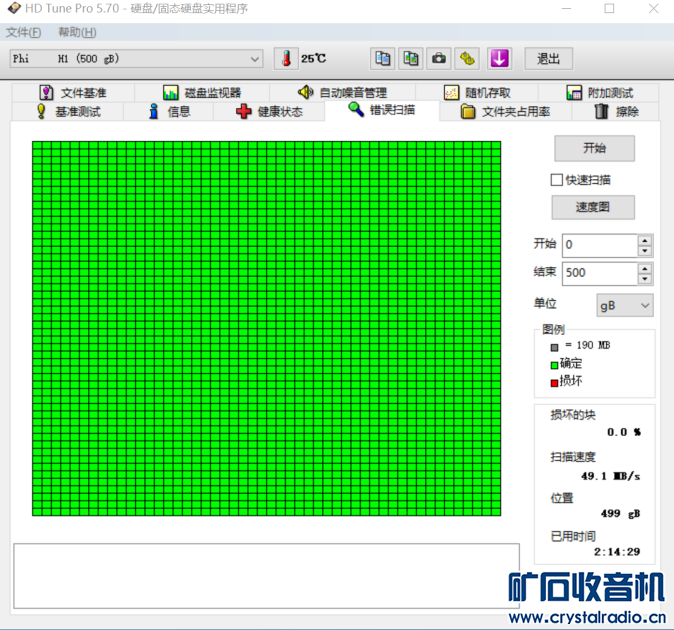Click the thermometer temperature icon
This screenshot has width=674, height=630.
(x=286, y=58)
